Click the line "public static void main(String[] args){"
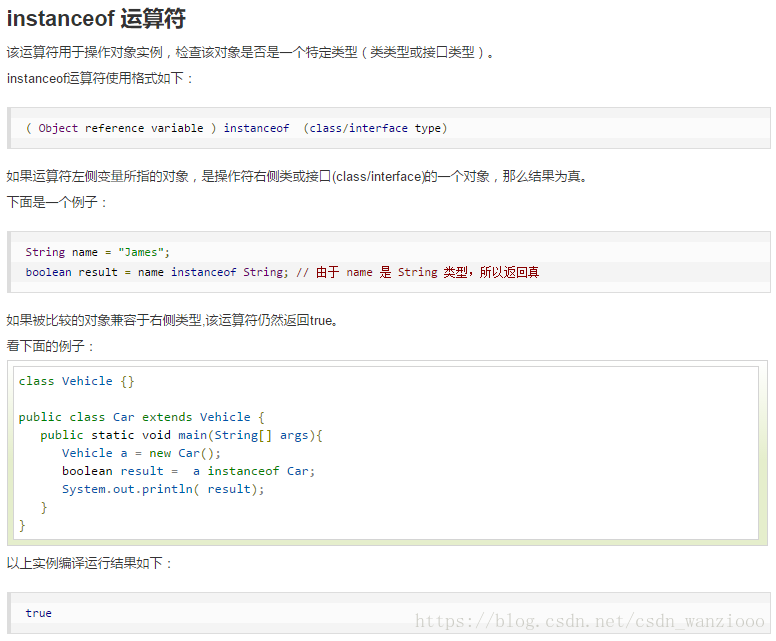This screenshot has width=776, height=641. point(182,436)
